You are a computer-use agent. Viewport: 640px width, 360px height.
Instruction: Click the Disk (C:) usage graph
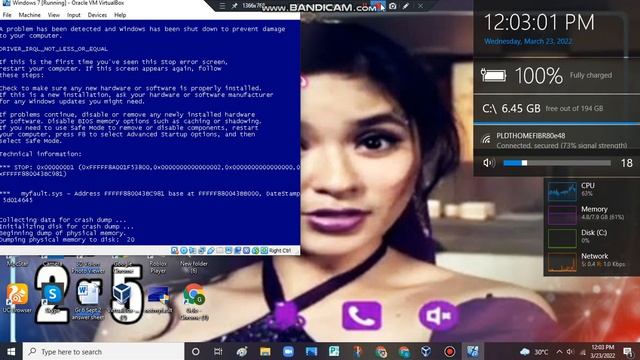pos(562,238)
